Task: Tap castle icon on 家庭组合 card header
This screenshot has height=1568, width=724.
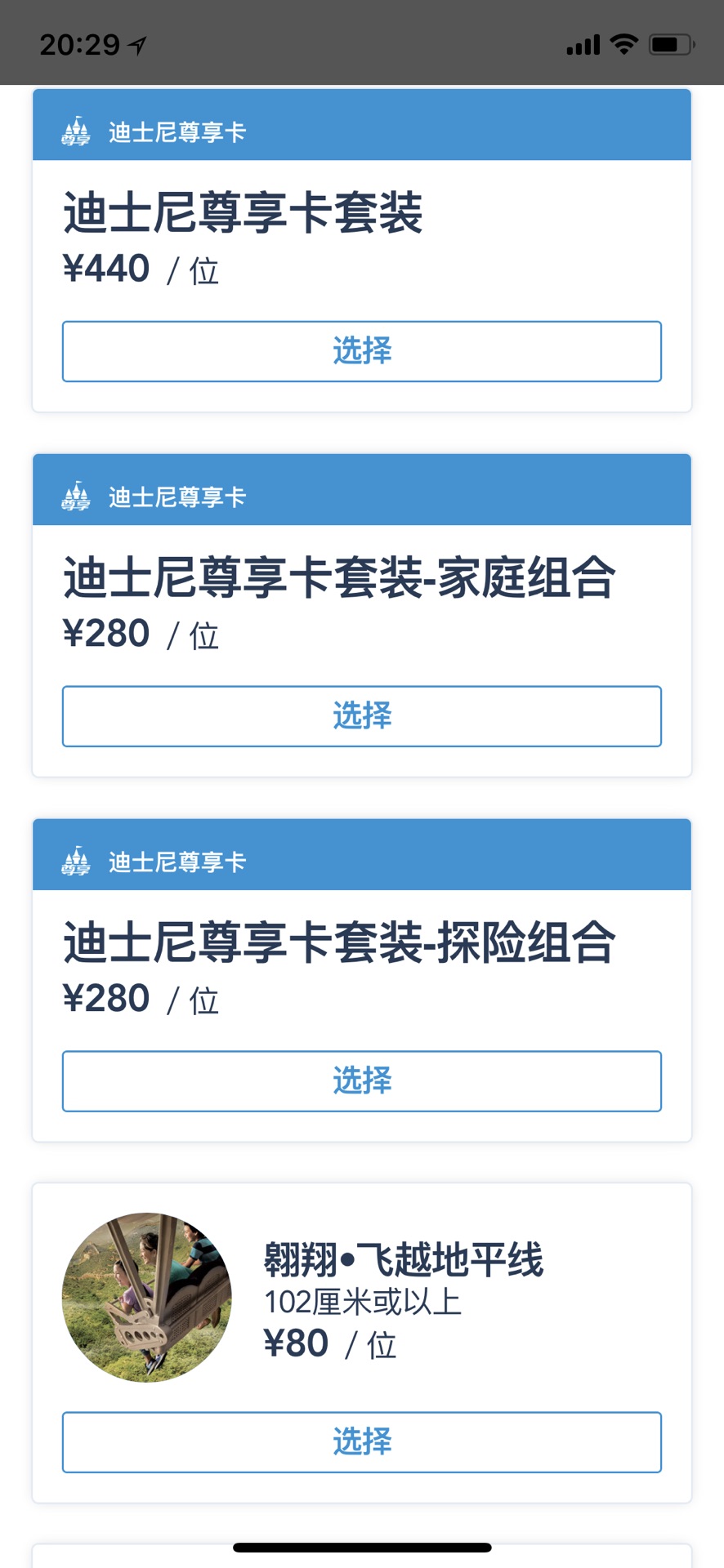Action: [76, 496]
